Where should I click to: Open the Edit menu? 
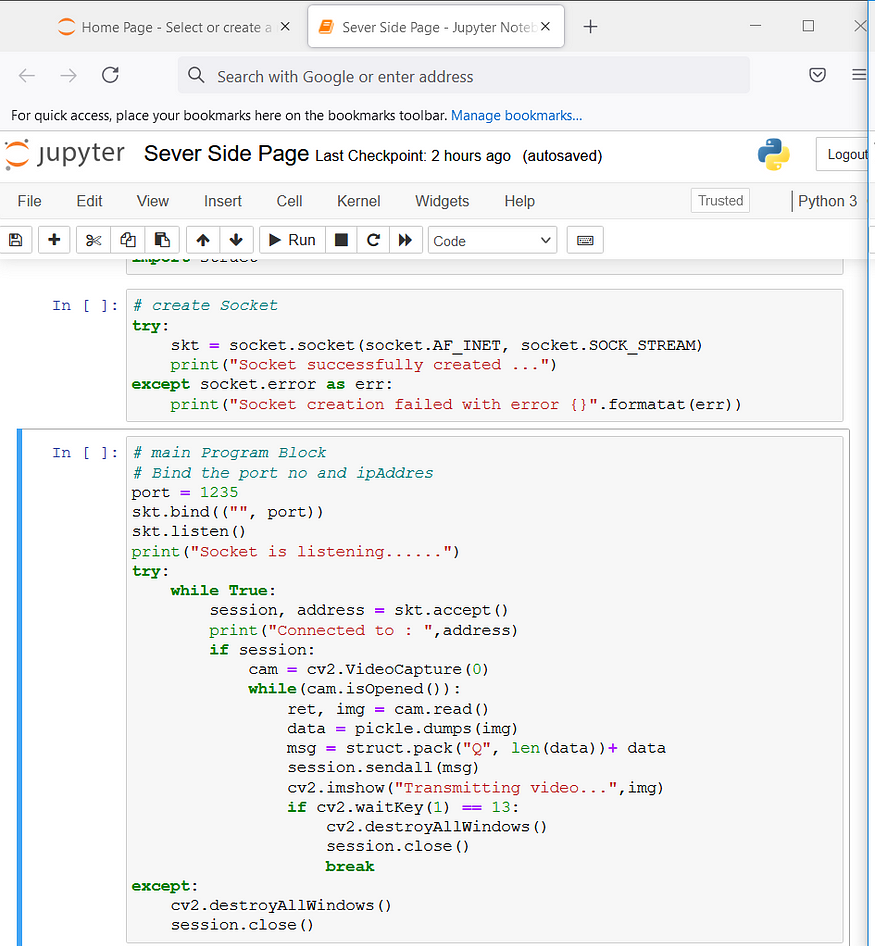coord(89,201)
